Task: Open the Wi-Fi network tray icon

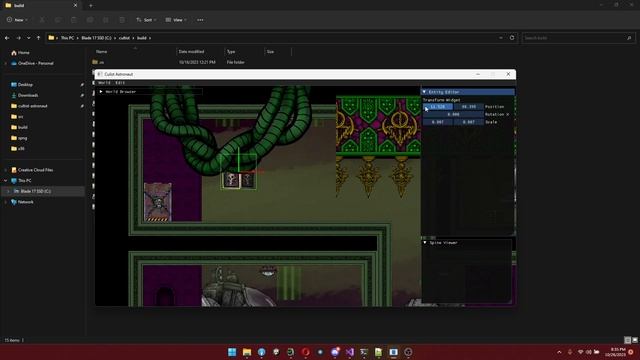Action: (580, 352)
